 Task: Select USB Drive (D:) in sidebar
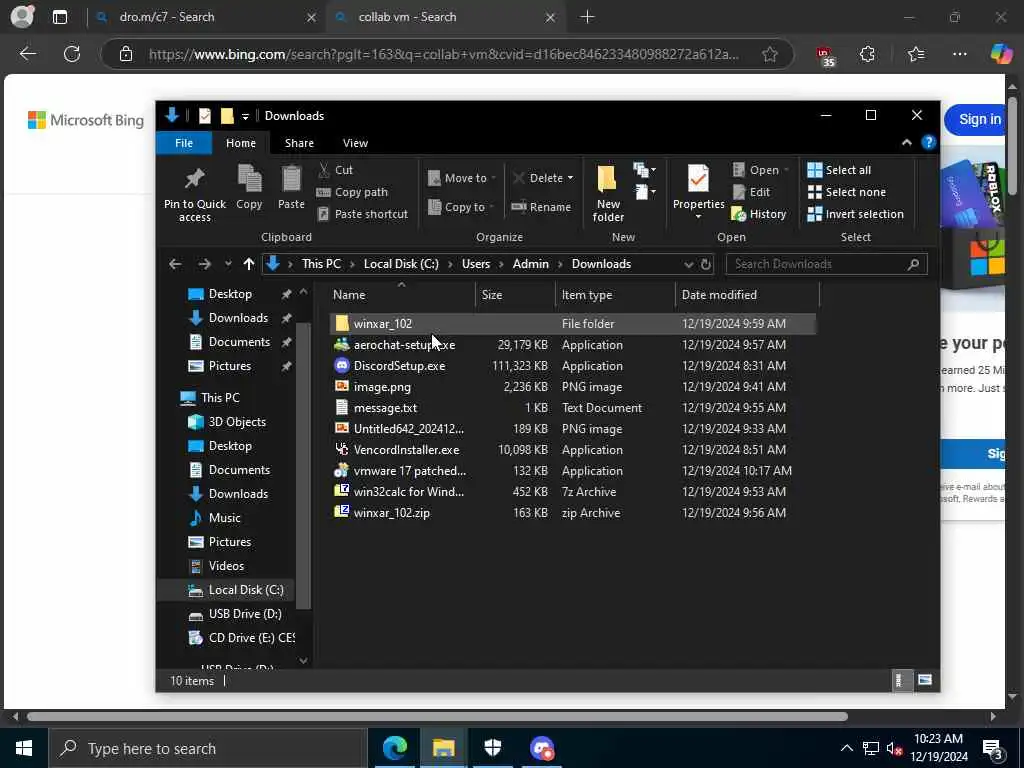tap(245, 614)
